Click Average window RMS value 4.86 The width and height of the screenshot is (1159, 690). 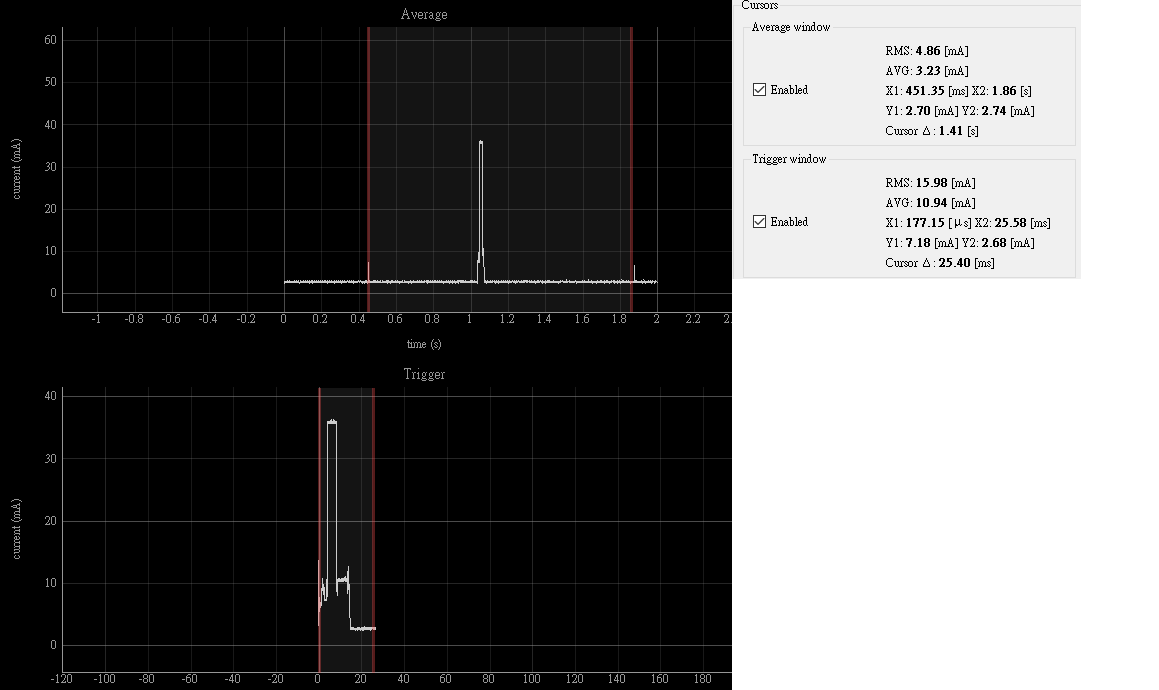pyautogui.click(x=928, y=51)
